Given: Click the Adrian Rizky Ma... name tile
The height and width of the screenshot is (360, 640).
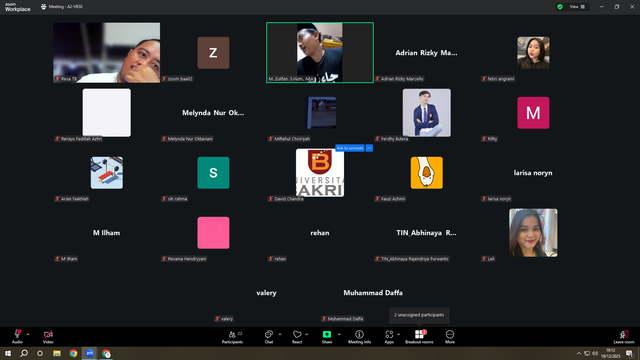Looking at the screenshot, I should (427, 53).
